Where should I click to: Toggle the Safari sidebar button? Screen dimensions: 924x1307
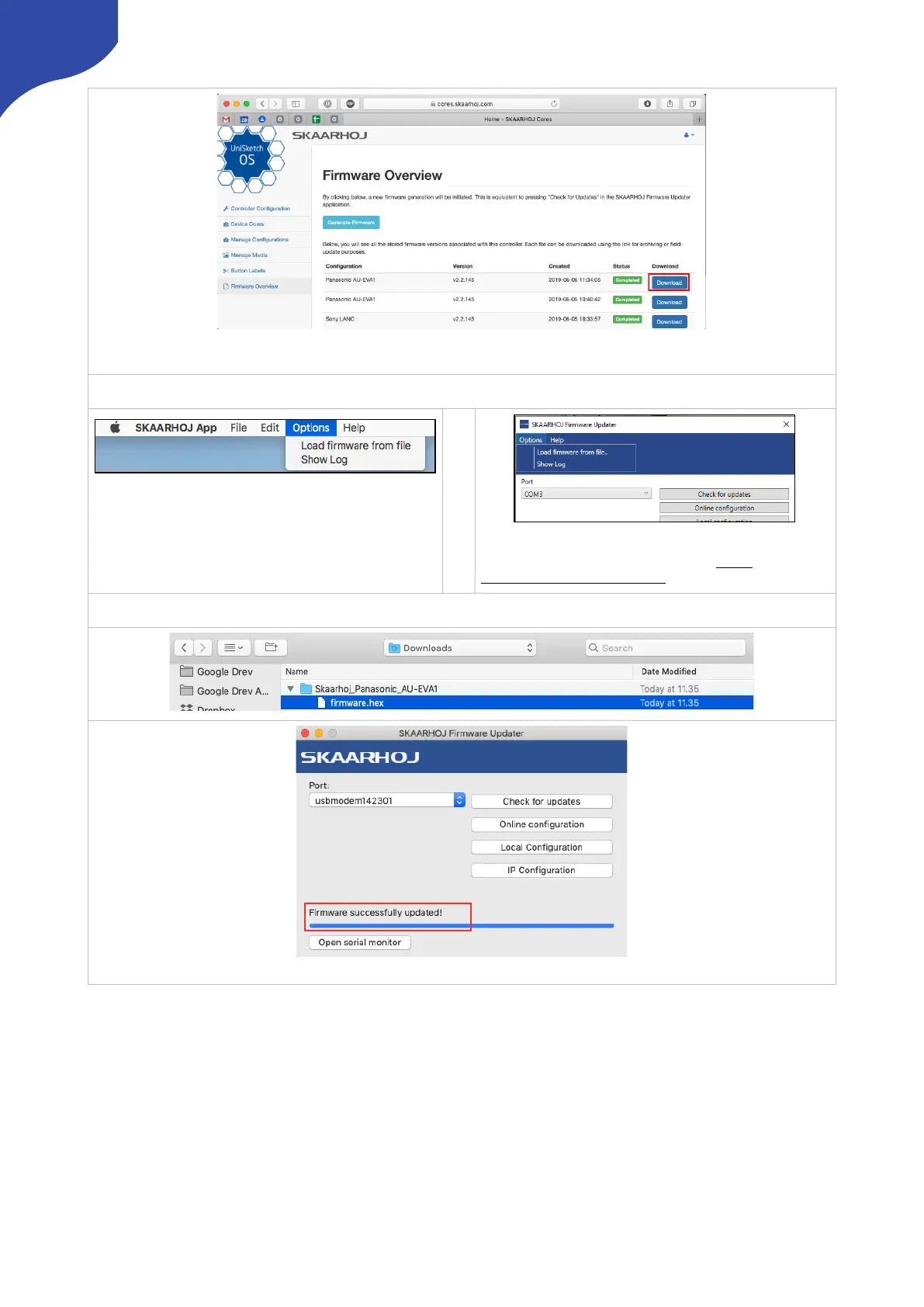[296, 103]
